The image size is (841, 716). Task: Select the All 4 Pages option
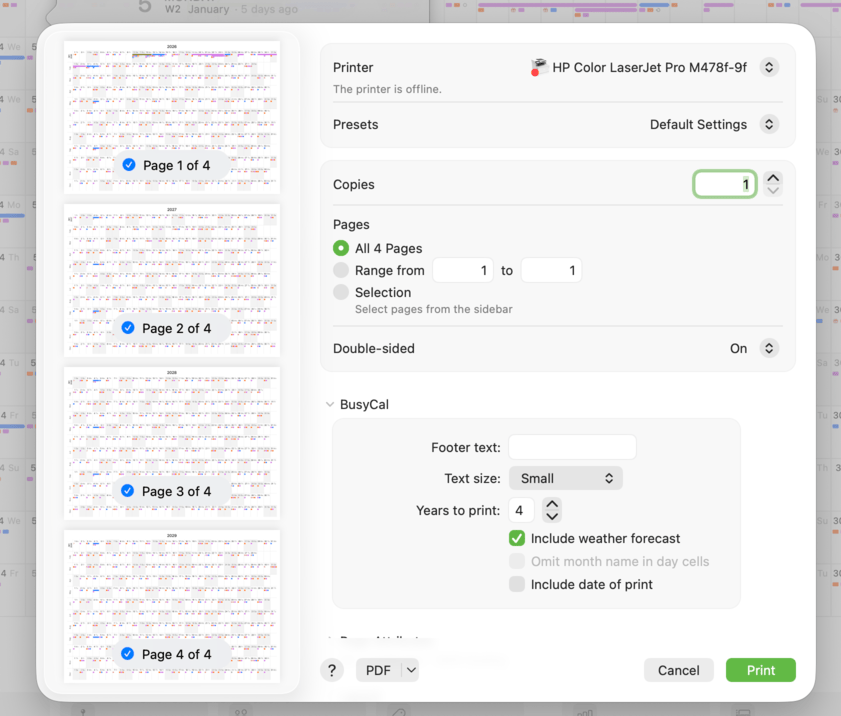point(342,248)
